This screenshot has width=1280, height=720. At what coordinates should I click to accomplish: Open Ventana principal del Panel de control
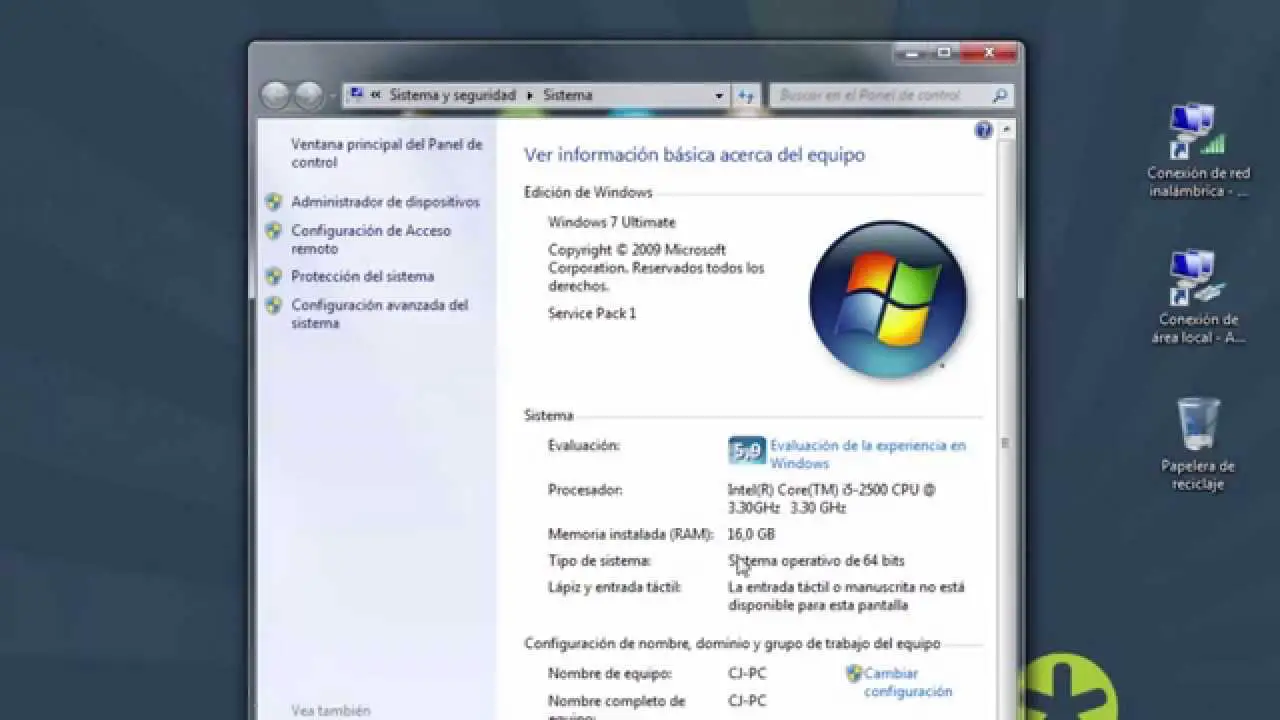click(x=387, y=153)
